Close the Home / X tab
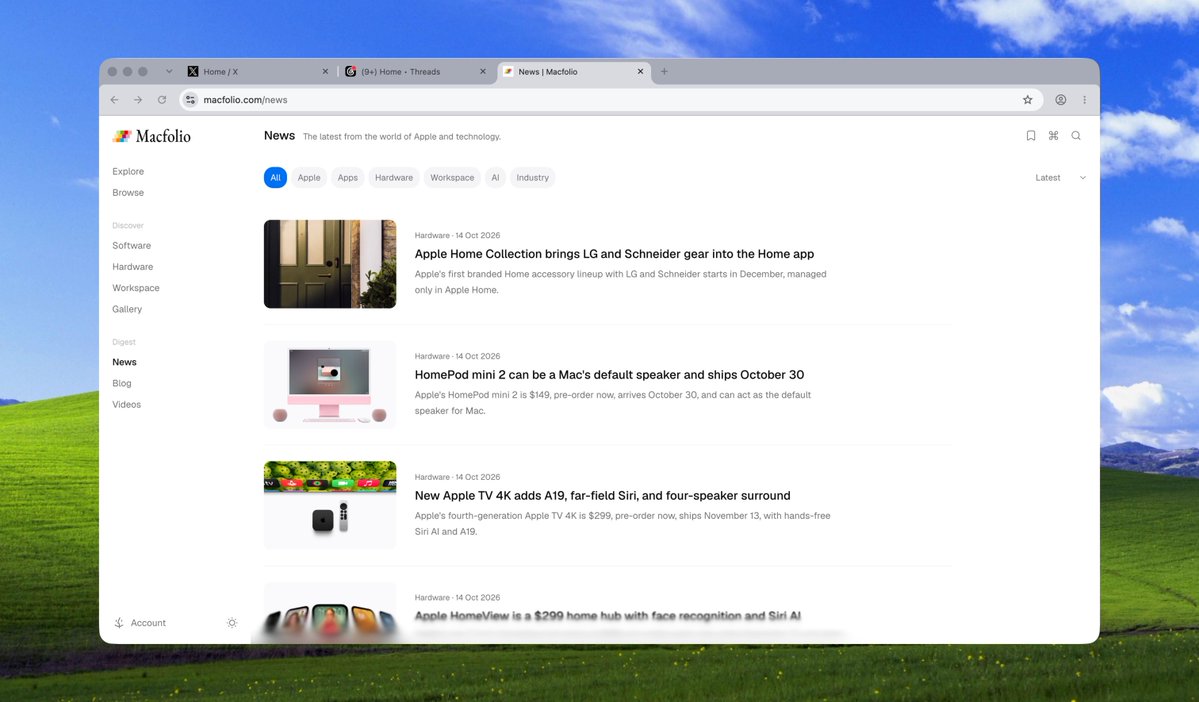The height and width of the screenshot is (702, 1199). point(325,72)
